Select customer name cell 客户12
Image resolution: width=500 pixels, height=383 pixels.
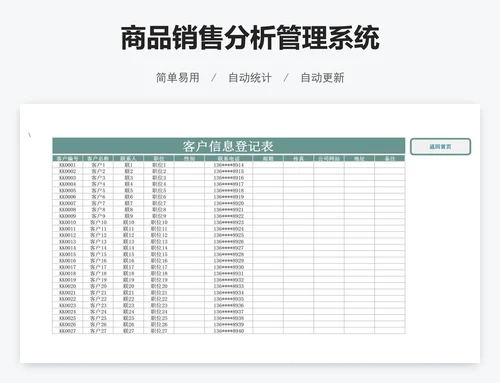pos(98,235)
